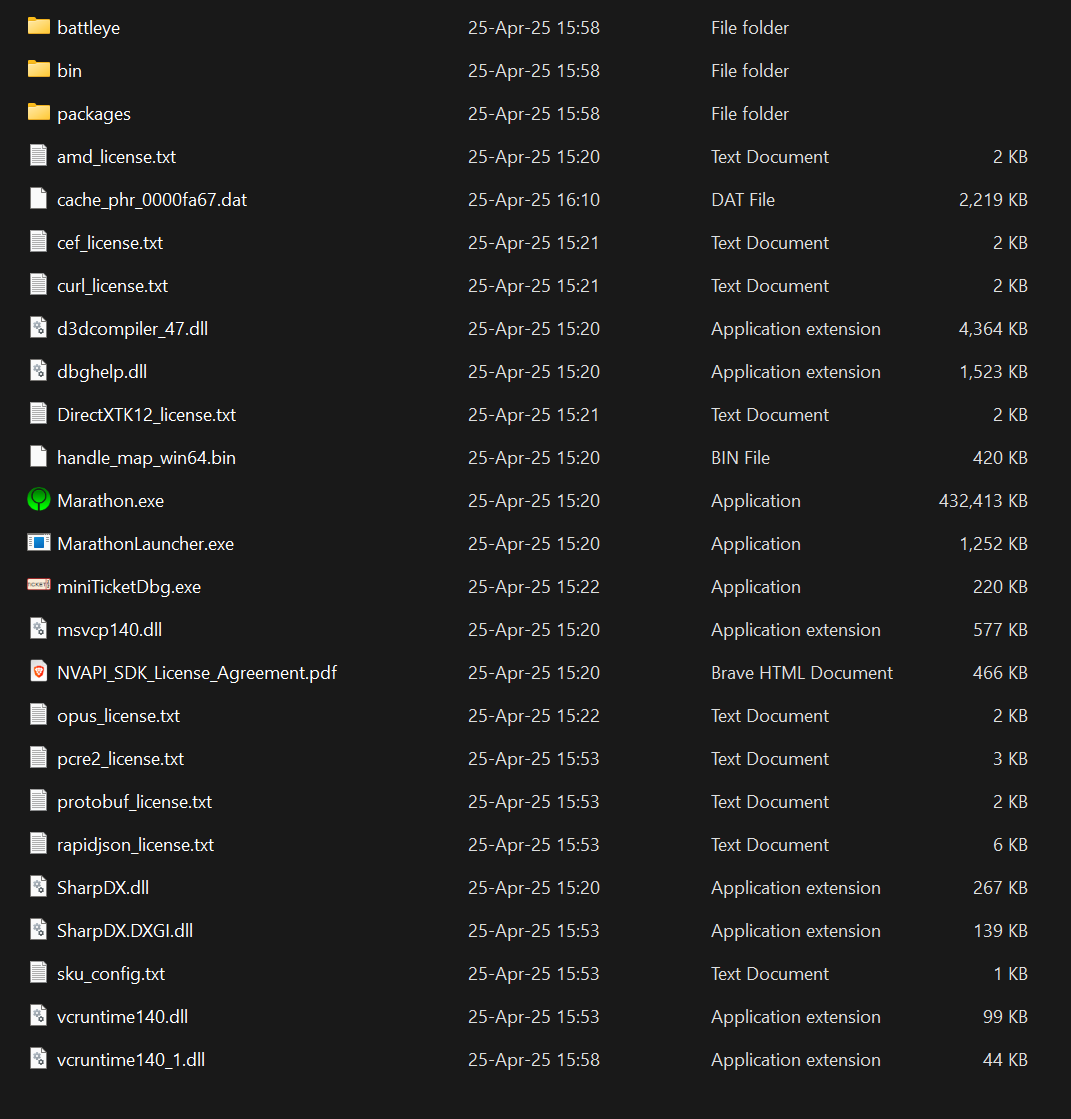The height and width of the screenshot is (1119, 1071).
Task: Click the Brave HTML Document type cell
Action: (x=802, y=673)
